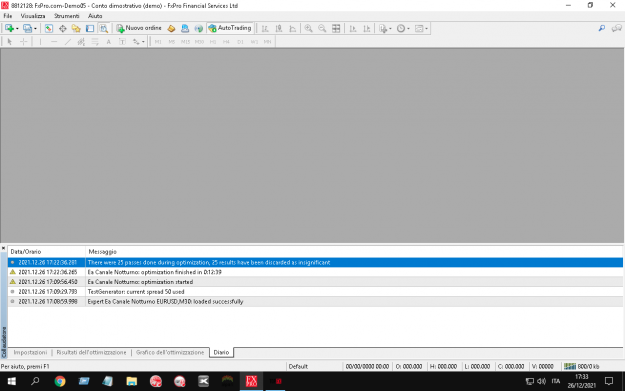Close the tester panel with the X
Viewport: 625px width, 391px height.
coord(4,248)
